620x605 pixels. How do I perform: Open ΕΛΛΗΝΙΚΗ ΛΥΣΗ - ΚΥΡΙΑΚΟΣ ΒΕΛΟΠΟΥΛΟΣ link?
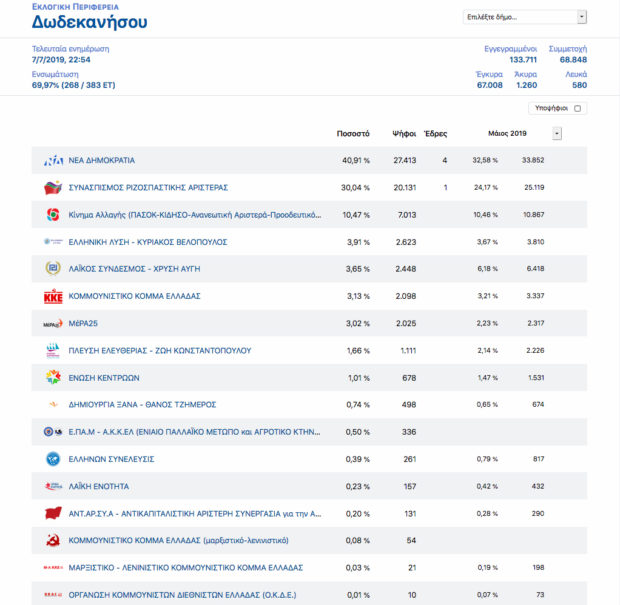[x=148, y=242]
